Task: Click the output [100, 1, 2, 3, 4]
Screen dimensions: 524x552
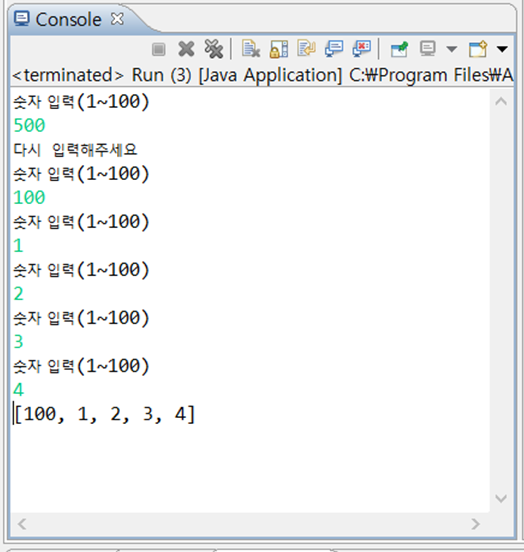Action: point(105,414)
